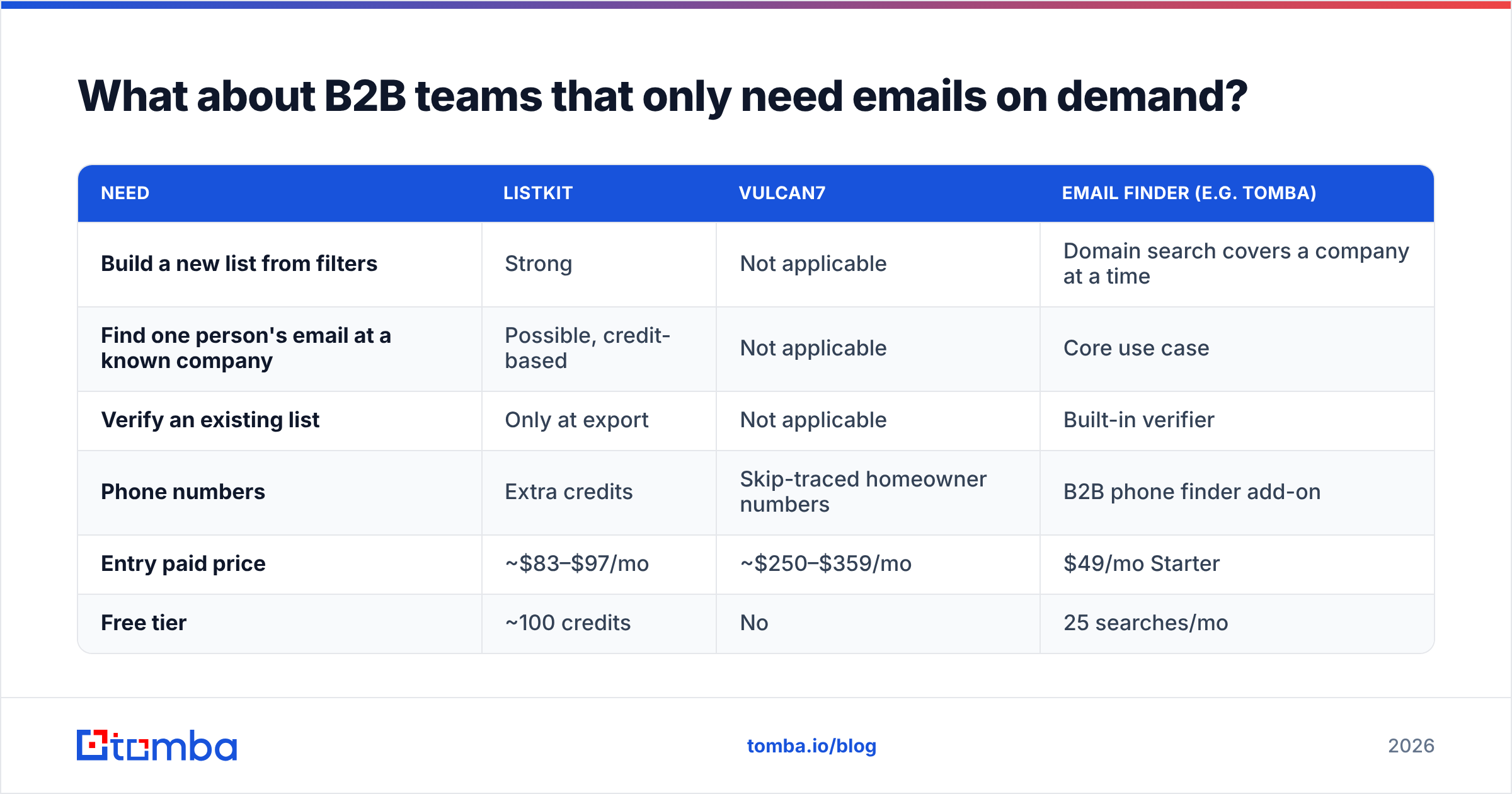The height and width of the screenshot is (794, 1512).
Task: Click the 'Extra credits' cell
Action: (569, 492)
